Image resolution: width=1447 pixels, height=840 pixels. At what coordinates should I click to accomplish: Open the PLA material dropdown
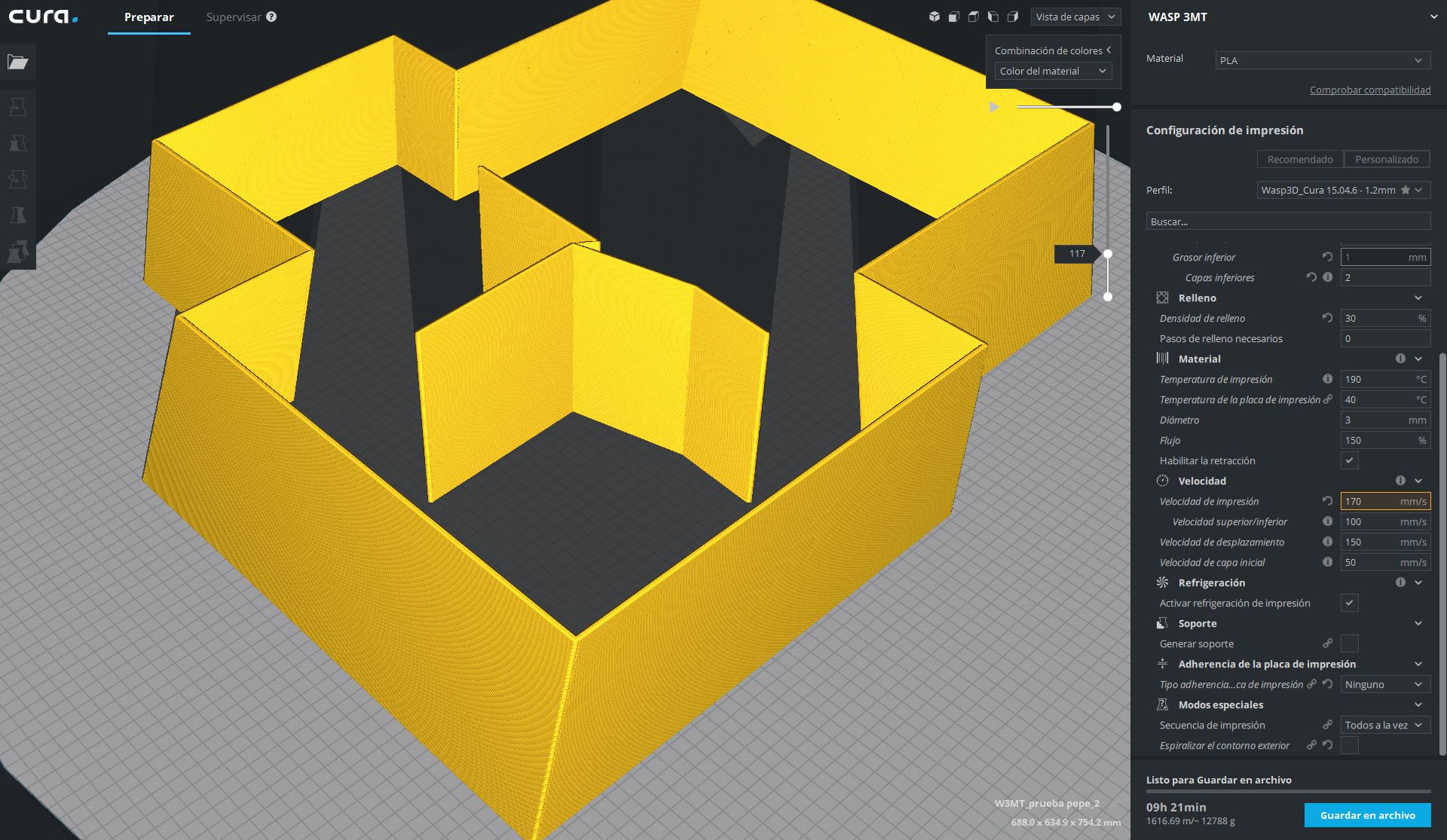click(1323, 60)
